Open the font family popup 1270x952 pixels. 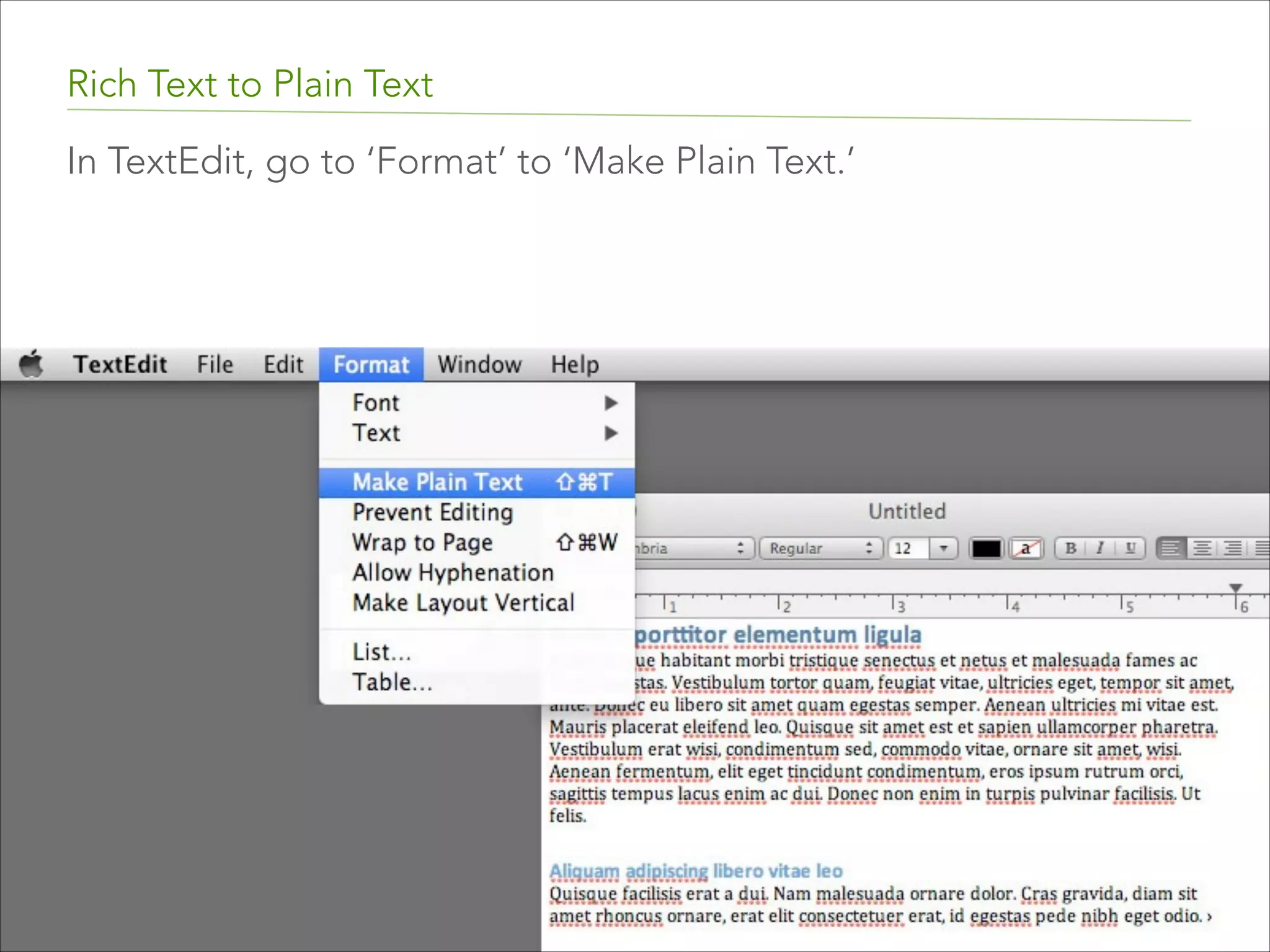[x=695, y=549]
